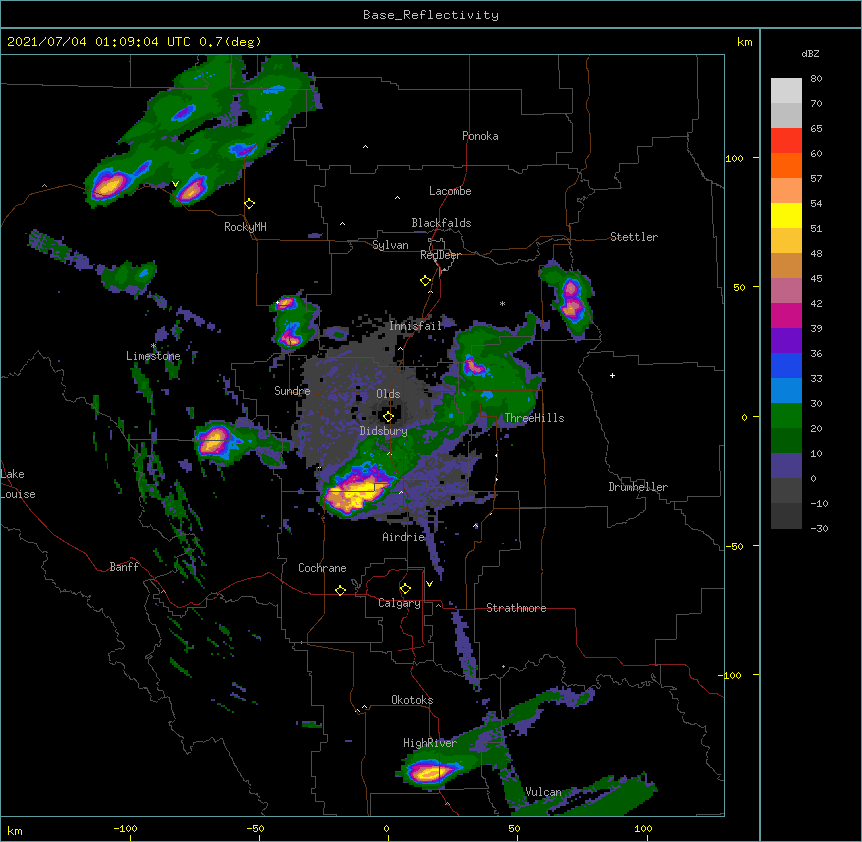Click the Cochrane label
The height and width of the screenshot is (842, 862).
point(322,568)
